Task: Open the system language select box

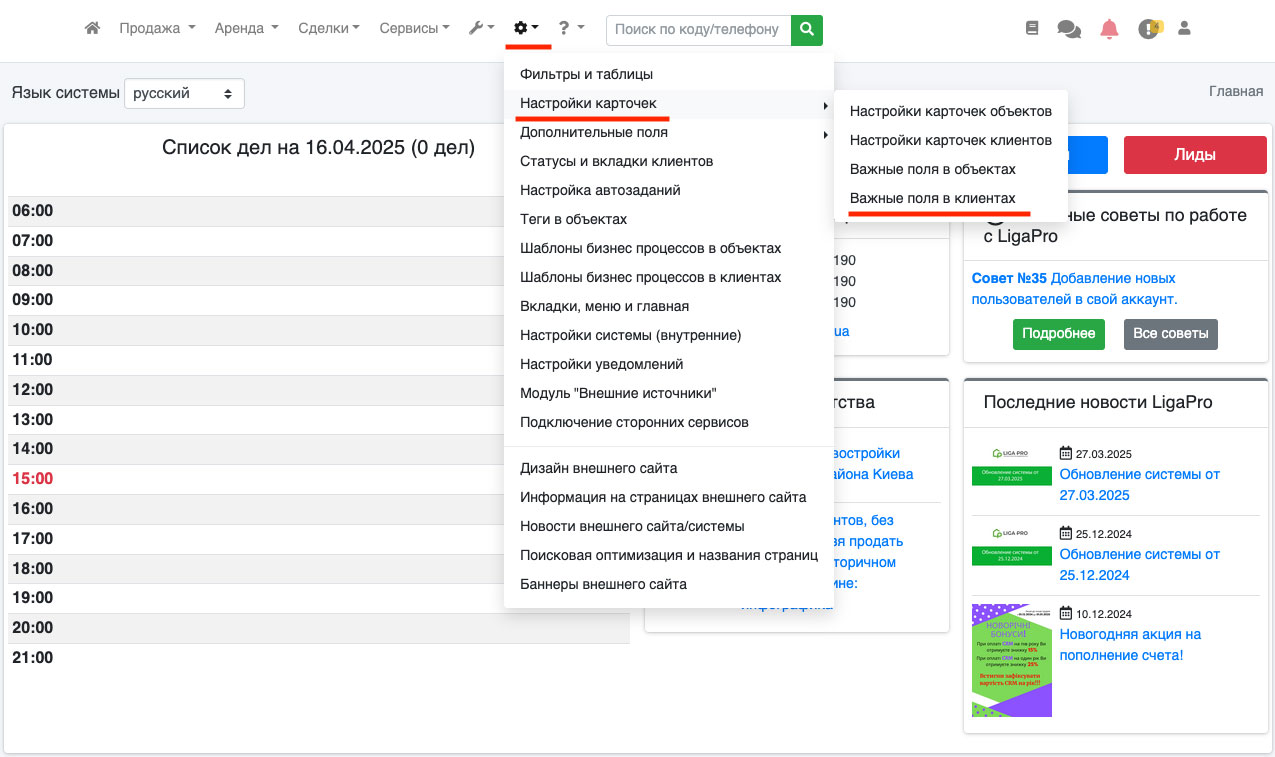Action: pyautogui.click(x=184, y=93)
